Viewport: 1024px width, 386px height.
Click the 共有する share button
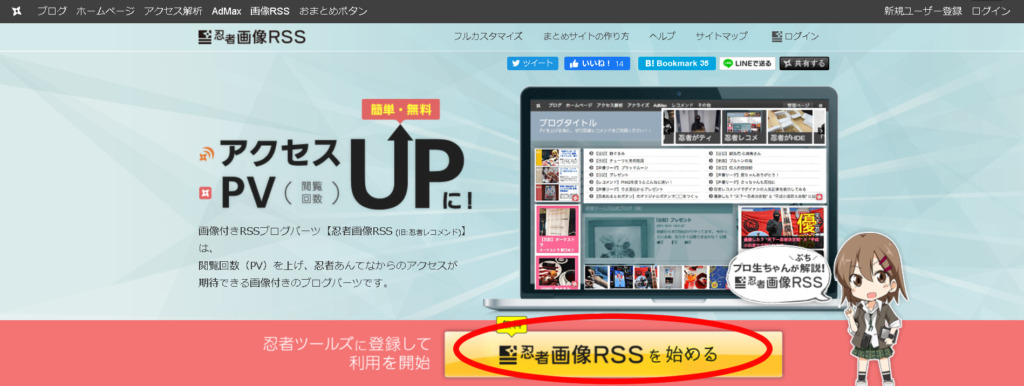pyautogui.click(x=805, y=63)
